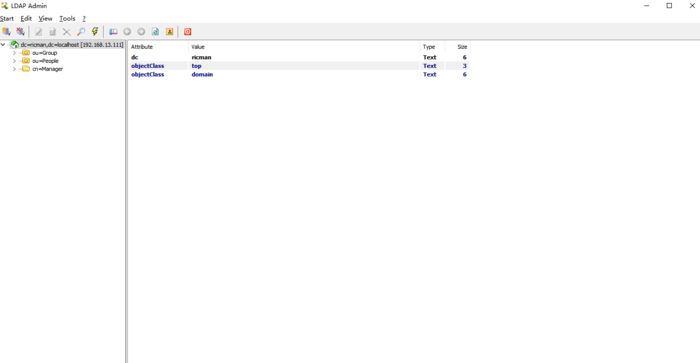Click the Connect toolbar icon
The image size is (700, 363).
tap(6, 32)
